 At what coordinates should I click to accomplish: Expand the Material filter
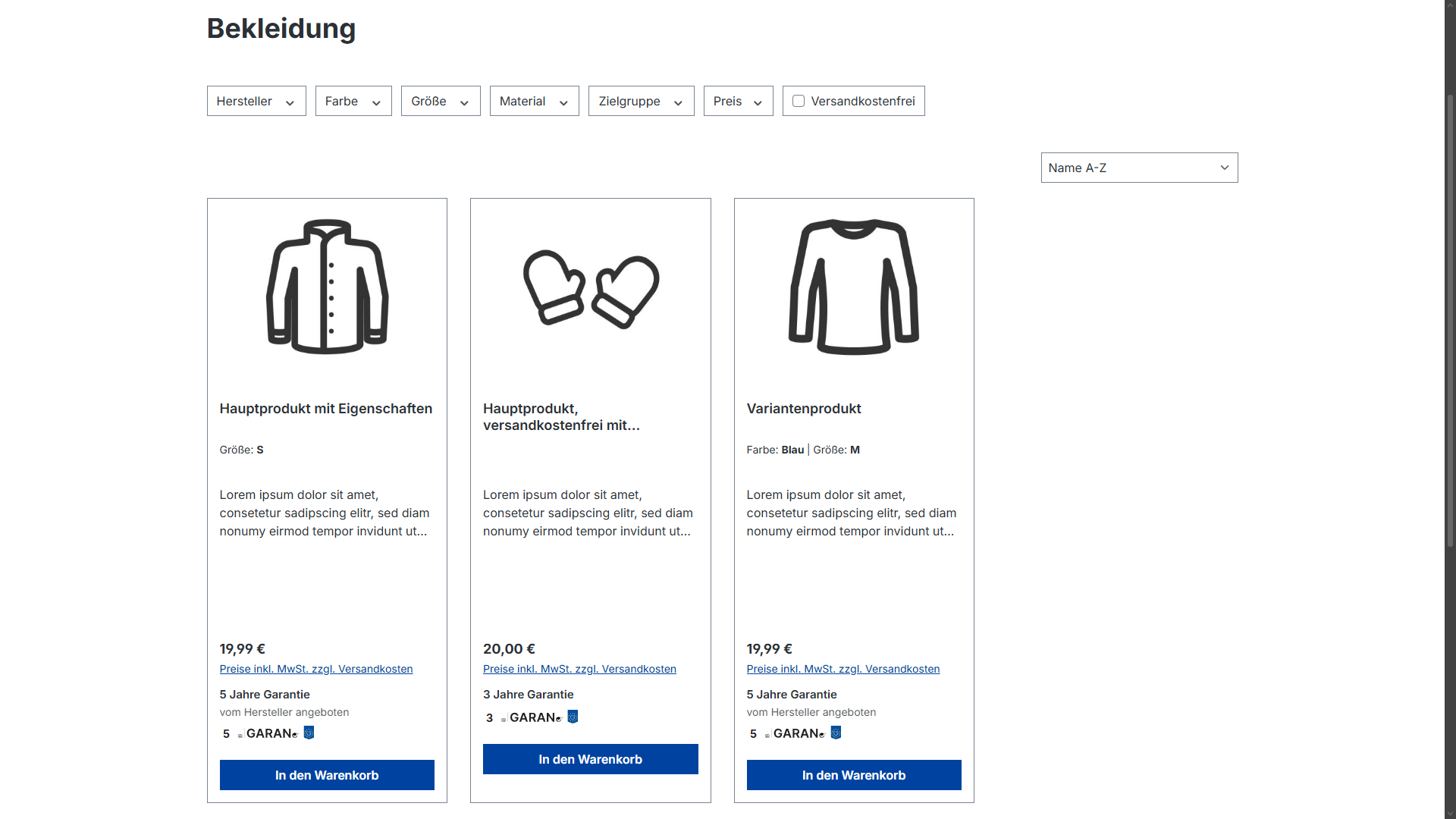(x=535, y=101)
